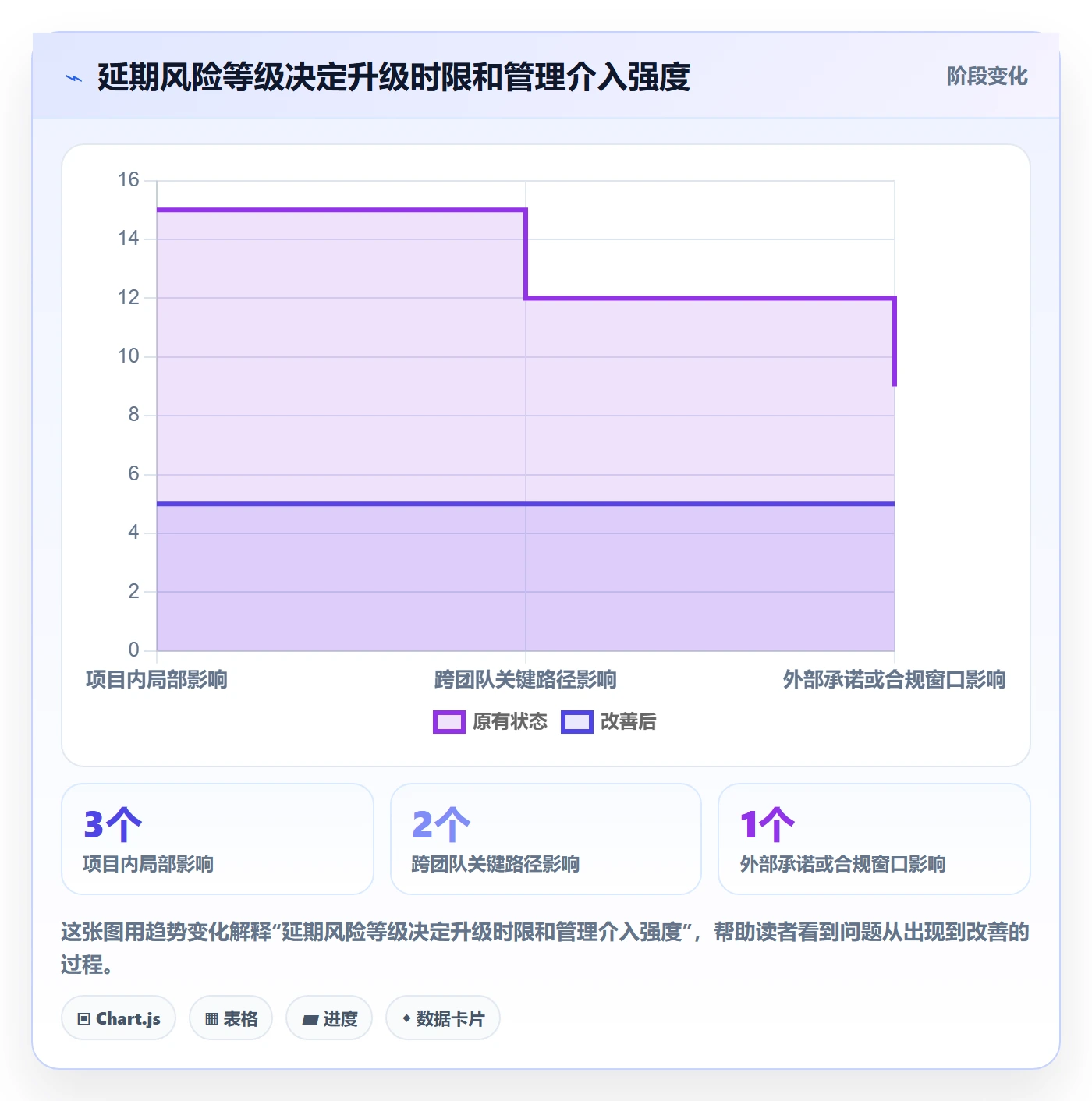1092x1101 pixels.
Task: Click the y-axis value 14
Action: 129,239
